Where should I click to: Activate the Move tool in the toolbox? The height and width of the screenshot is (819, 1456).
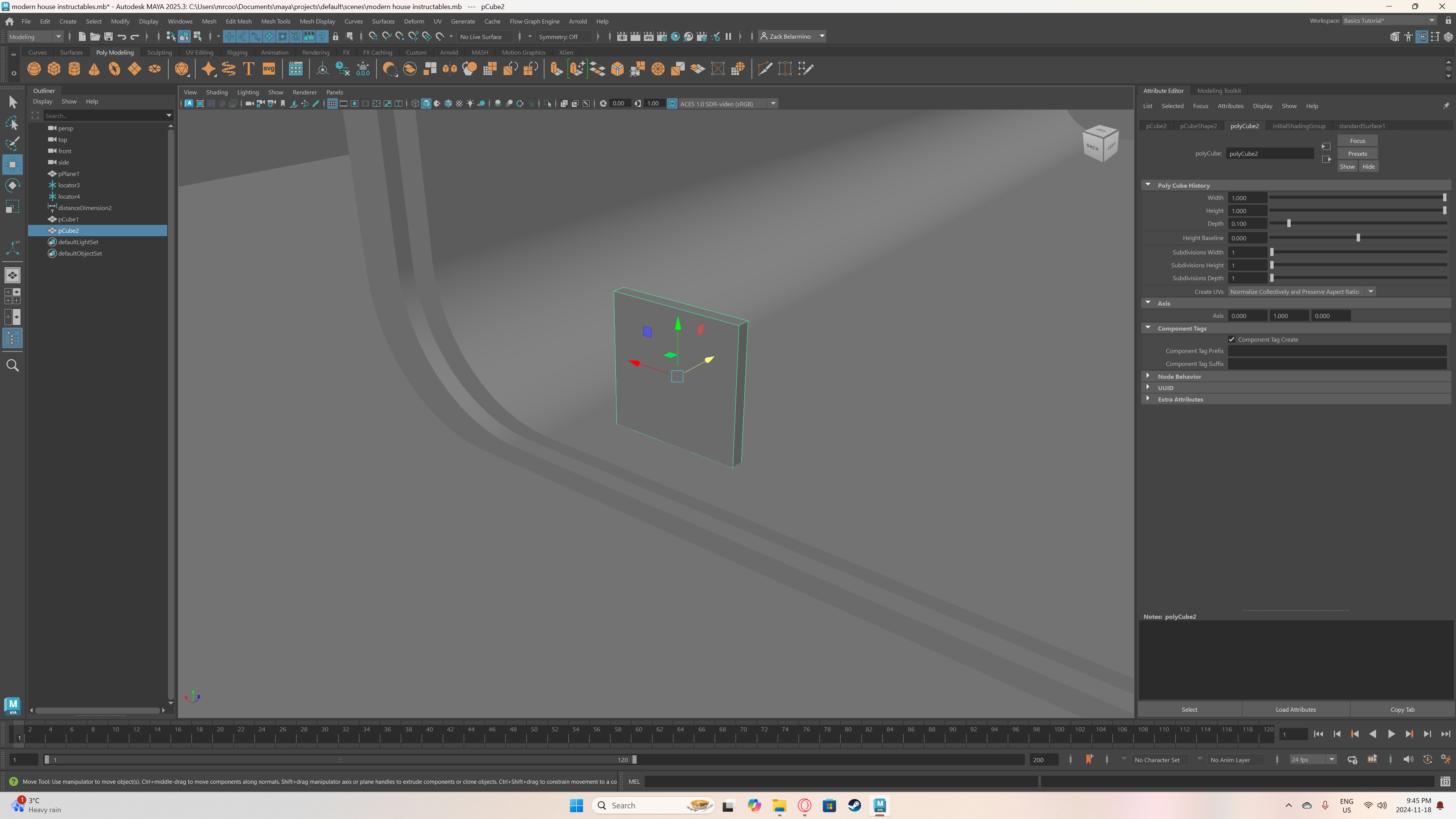[13, 165]
